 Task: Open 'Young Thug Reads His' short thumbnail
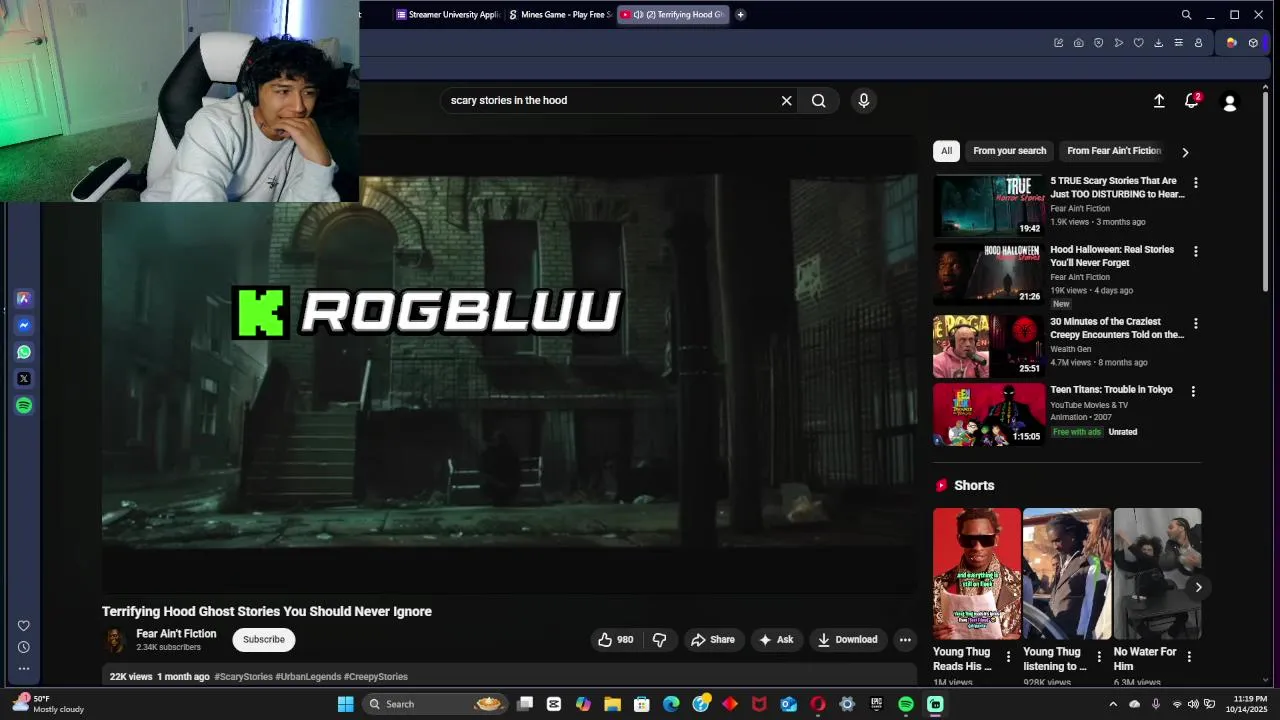(x=977, y=574)
